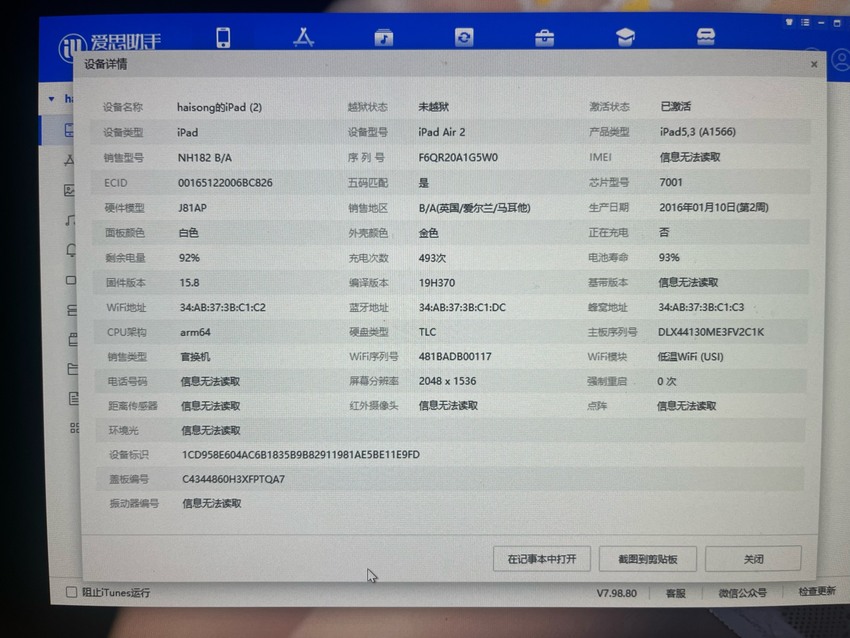Image resolution: width=850 pixels, height=638 pixels.
Task: Click the sales region B/A(英国/爱尔兰/马耳他)
Action: click(474, 208)
